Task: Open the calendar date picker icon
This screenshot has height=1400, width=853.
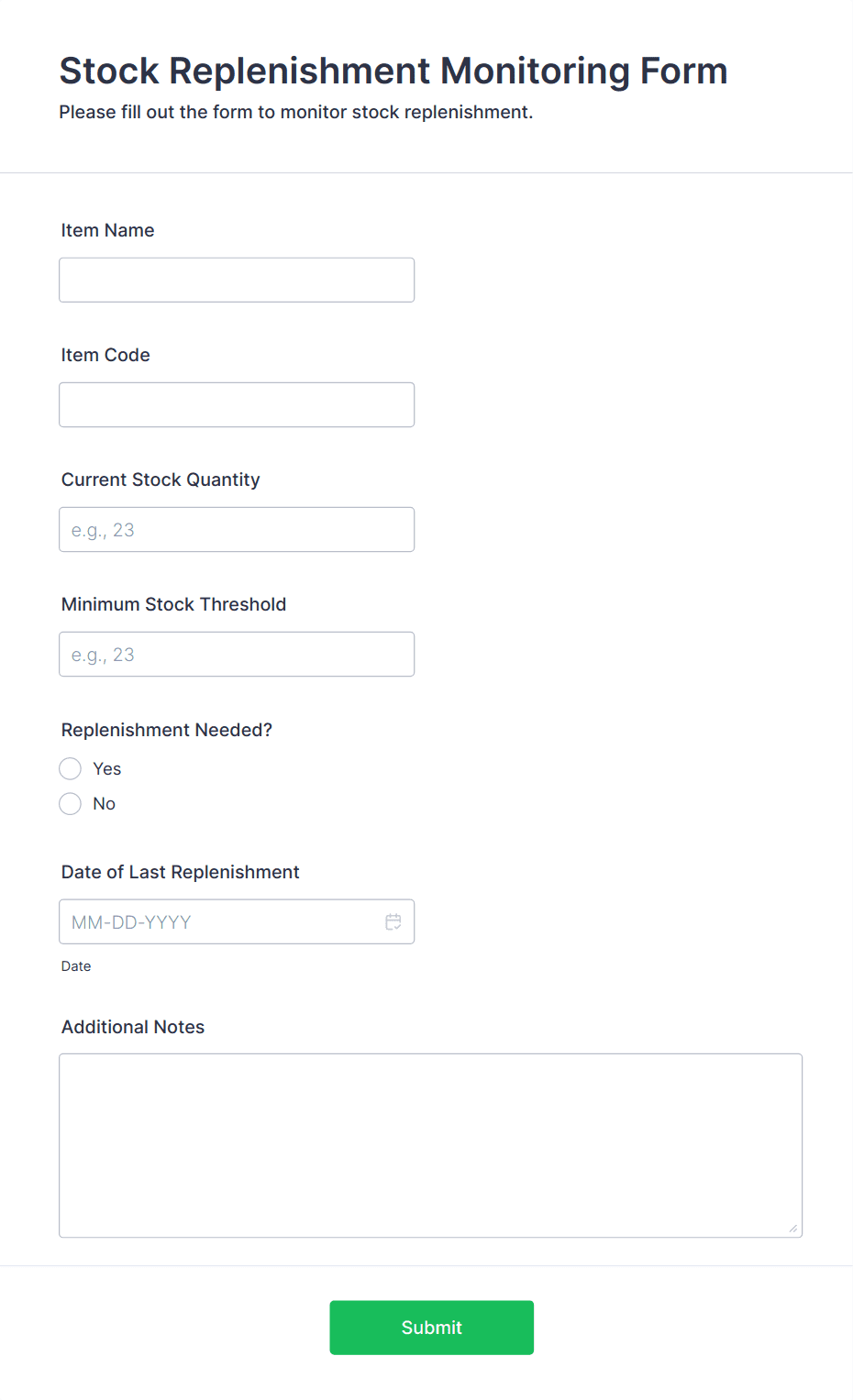Action: tap(393, 921)
